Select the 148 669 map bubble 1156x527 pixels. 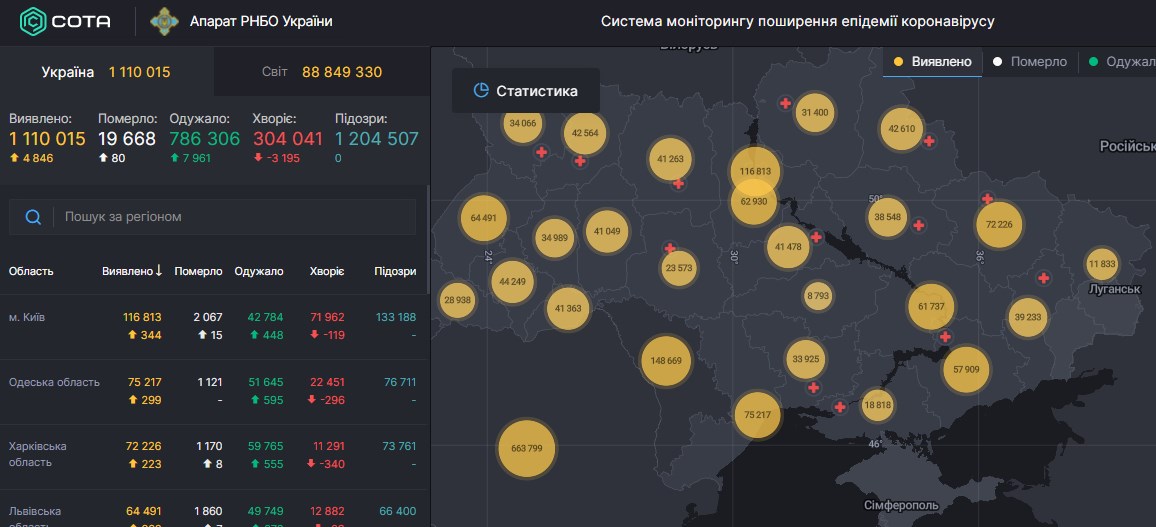(x=666, y=360)
